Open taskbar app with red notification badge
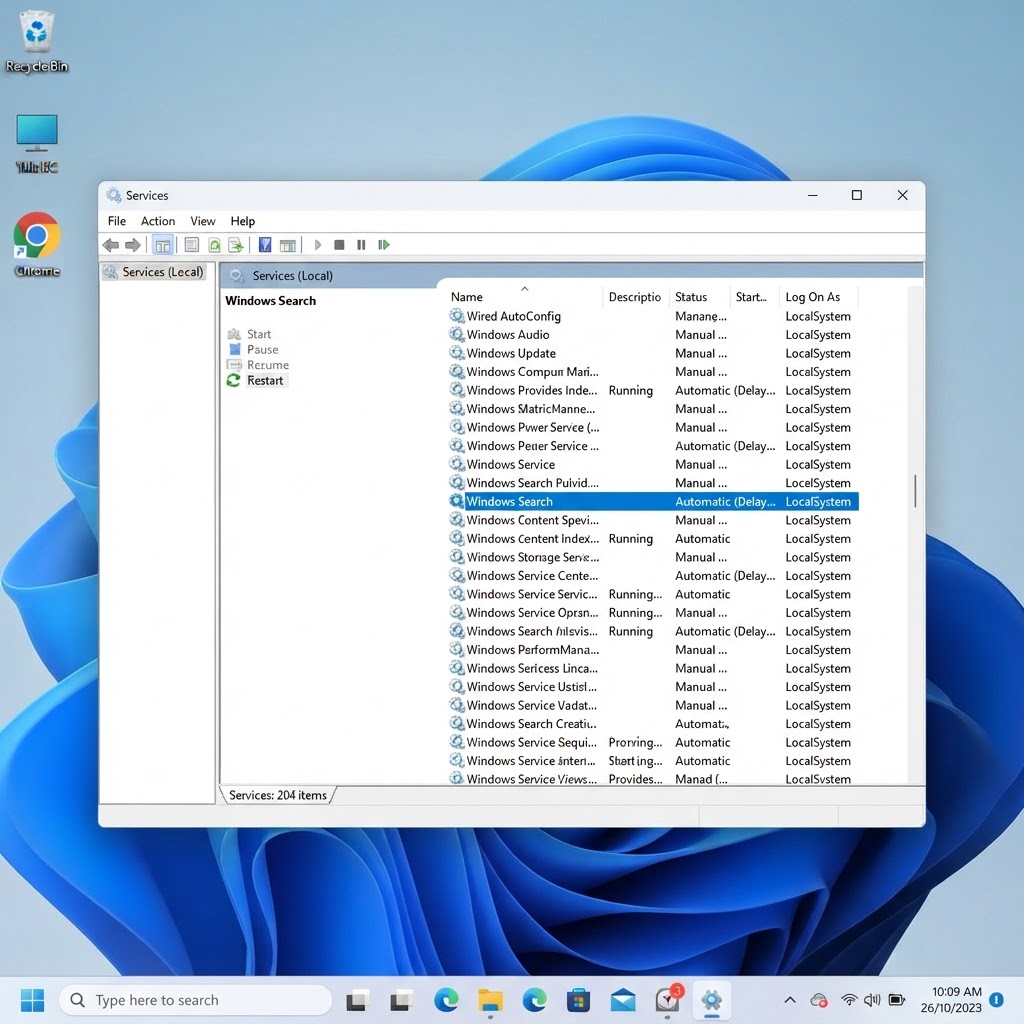The width and height of the screenshot is (1024, 1024). (x=668, y=999)
